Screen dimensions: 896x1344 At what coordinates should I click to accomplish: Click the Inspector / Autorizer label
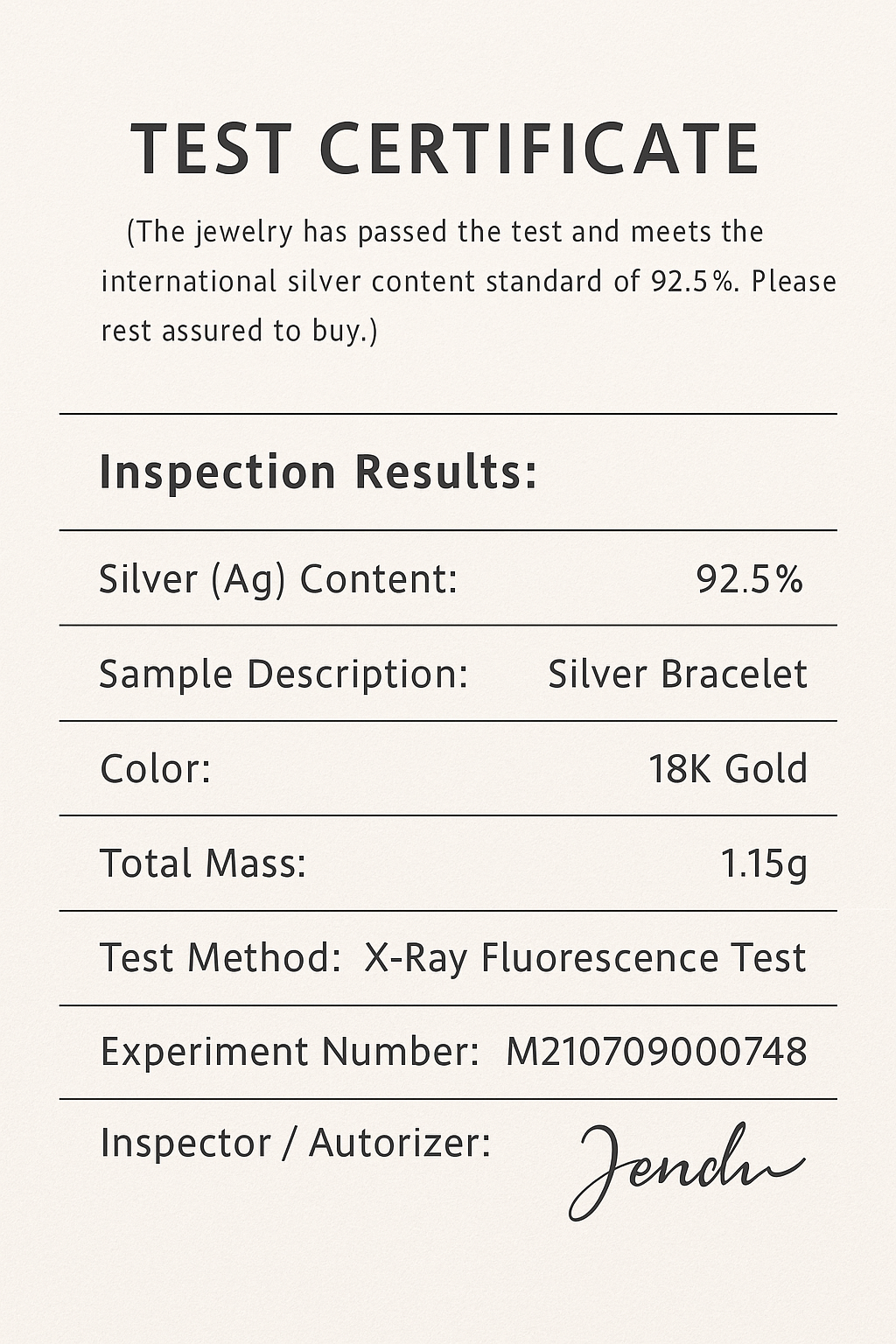coord(295,1144)
